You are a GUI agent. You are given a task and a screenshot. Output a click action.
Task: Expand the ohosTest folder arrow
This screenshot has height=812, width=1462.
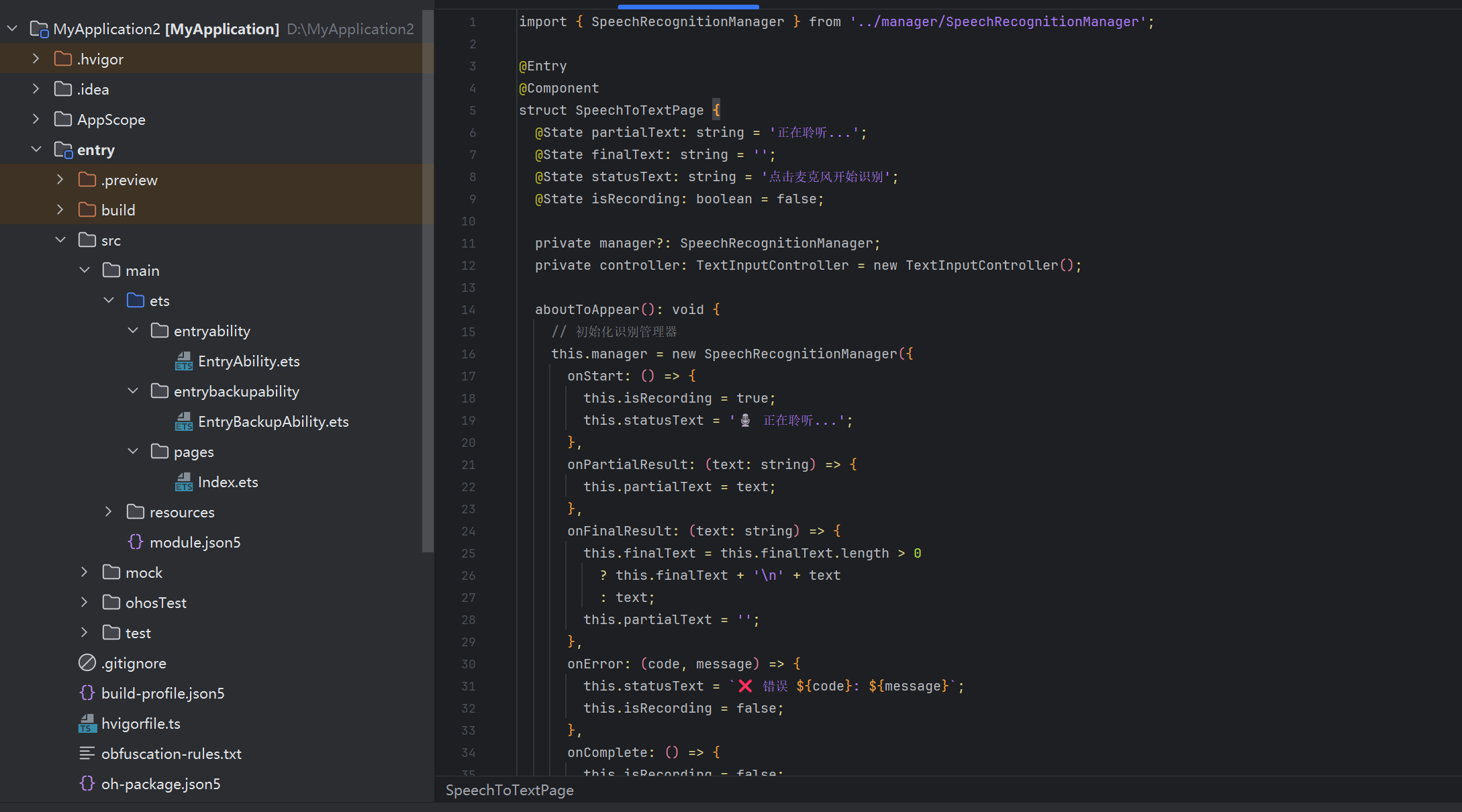coord(85,603)
